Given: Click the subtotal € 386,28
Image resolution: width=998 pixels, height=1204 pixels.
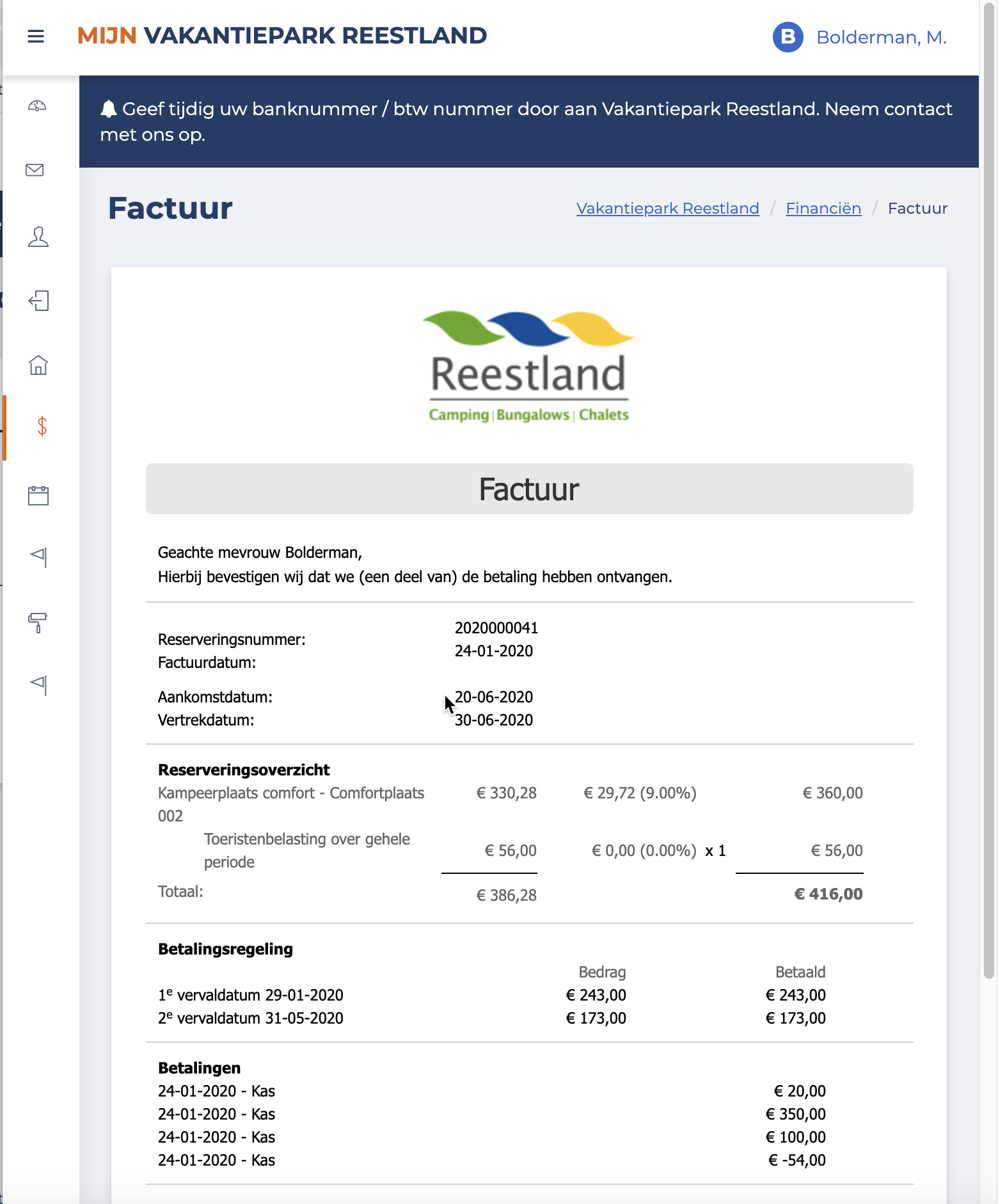Looking at the screenshot, I should pyautogui.click(x=506, y=896).
